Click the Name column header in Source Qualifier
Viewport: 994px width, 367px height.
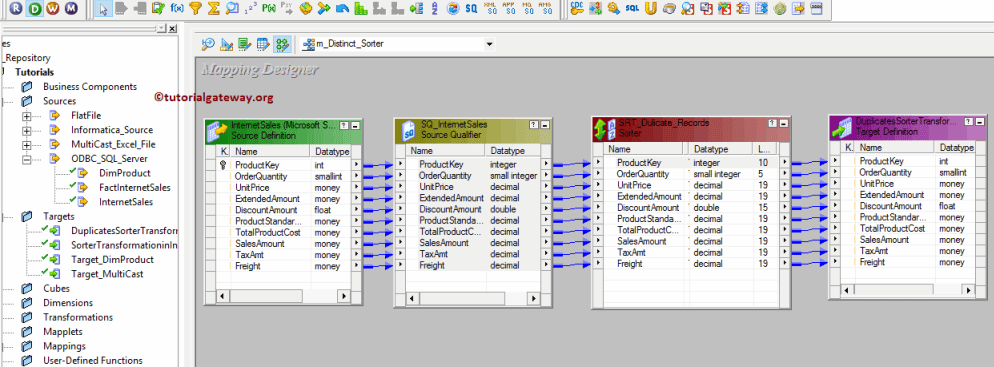pyautogui.click(x=446, y=151)
